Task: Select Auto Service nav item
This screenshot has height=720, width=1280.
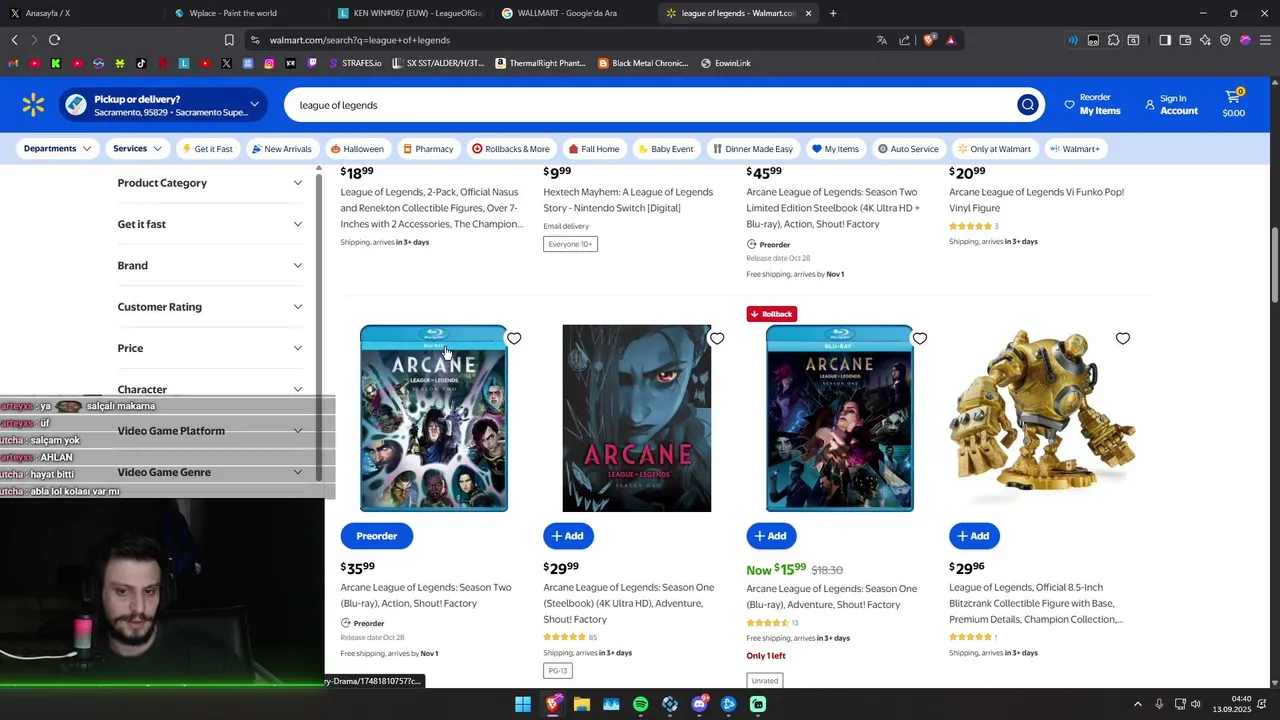Action: (908, 149)
